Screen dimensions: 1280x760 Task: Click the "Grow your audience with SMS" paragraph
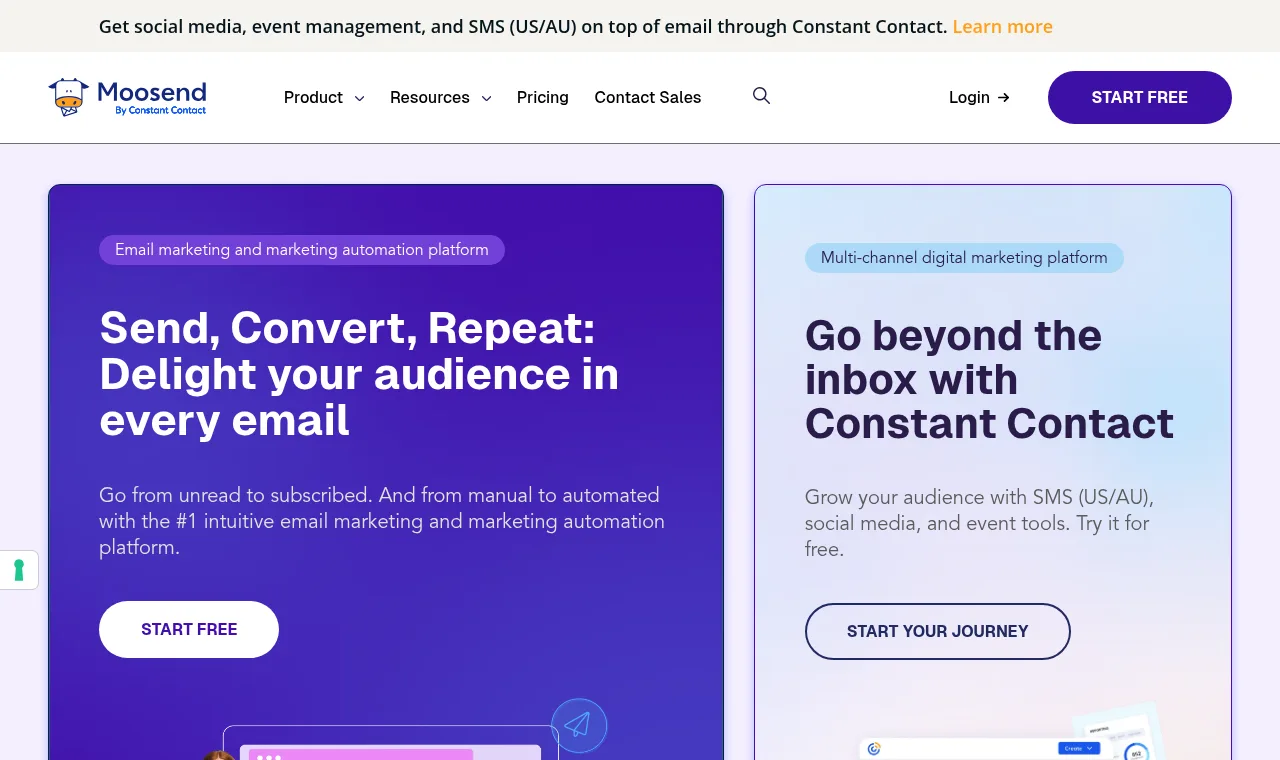pos(980,523)
